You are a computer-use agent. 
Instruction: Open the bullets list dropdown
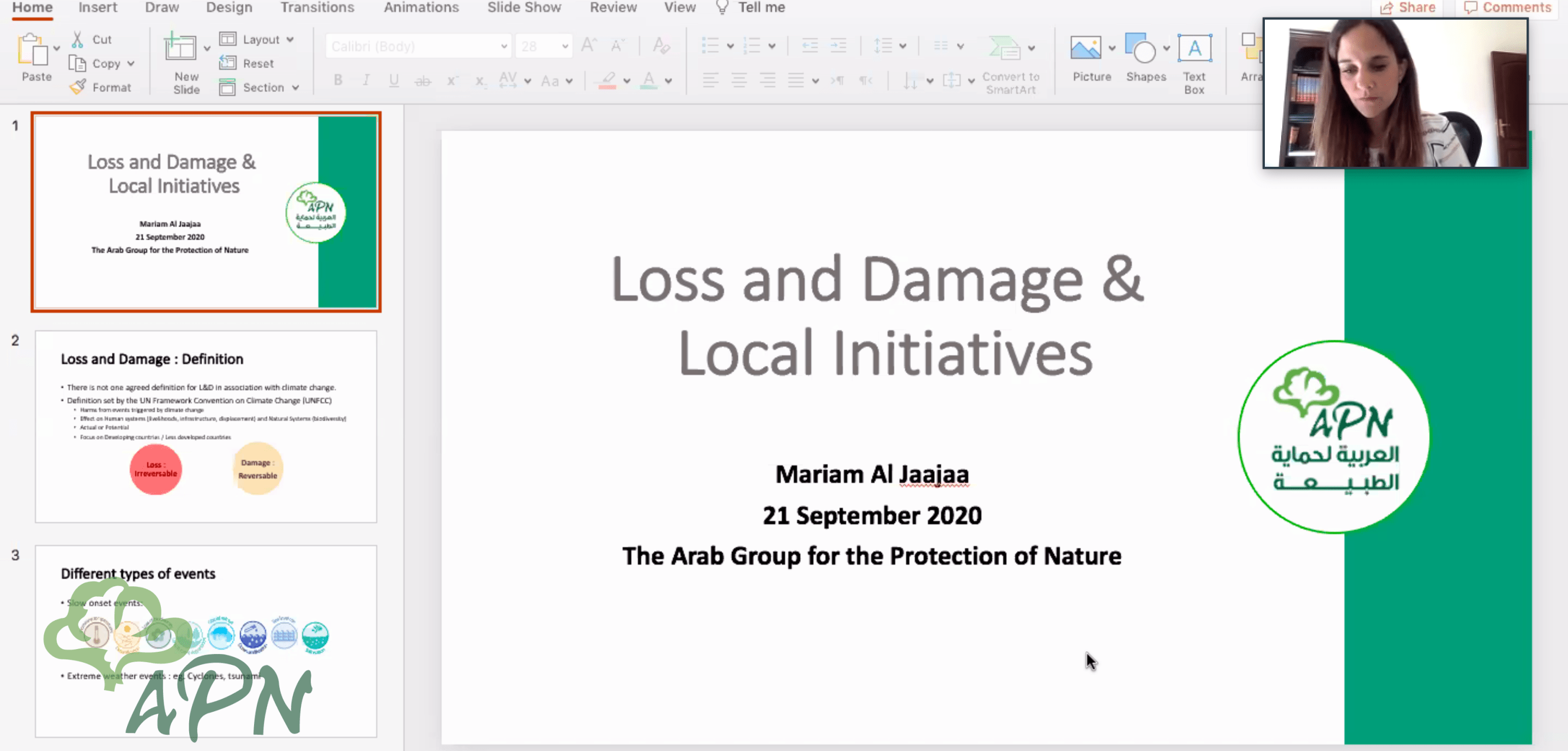click(x=731, y=46)
